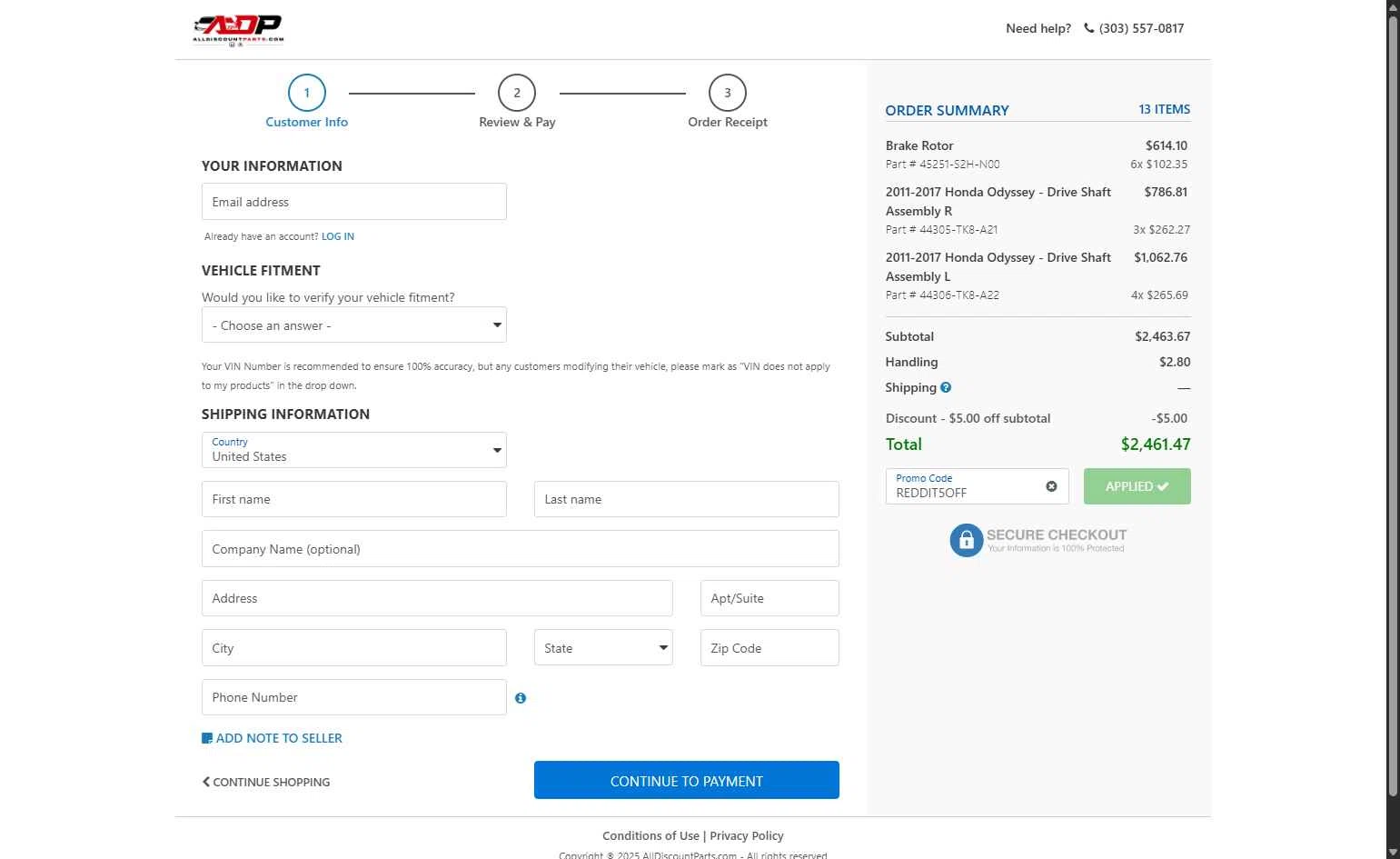Click the phone number info icon
This screenshot has height=859, width=1400.
pos(521,698)
